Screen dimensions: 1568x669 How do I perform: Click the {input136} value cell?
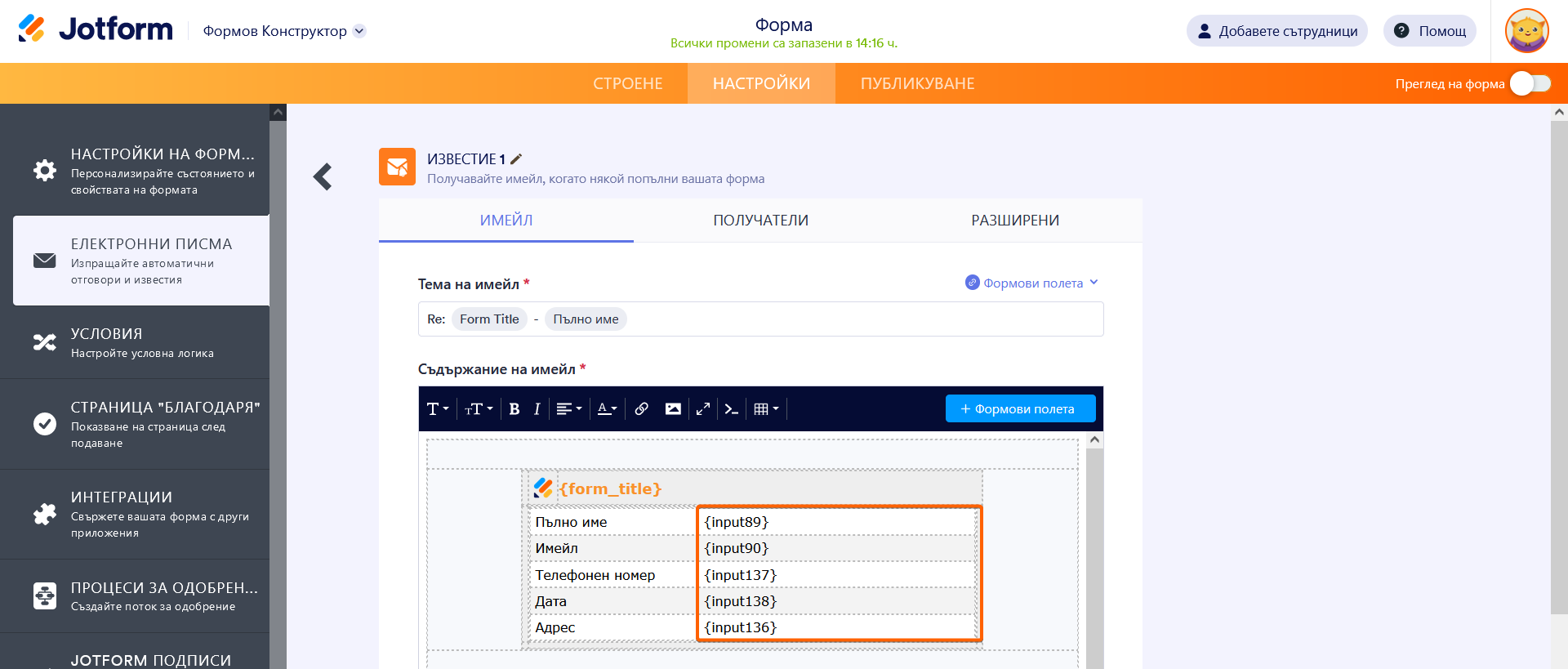838,627
